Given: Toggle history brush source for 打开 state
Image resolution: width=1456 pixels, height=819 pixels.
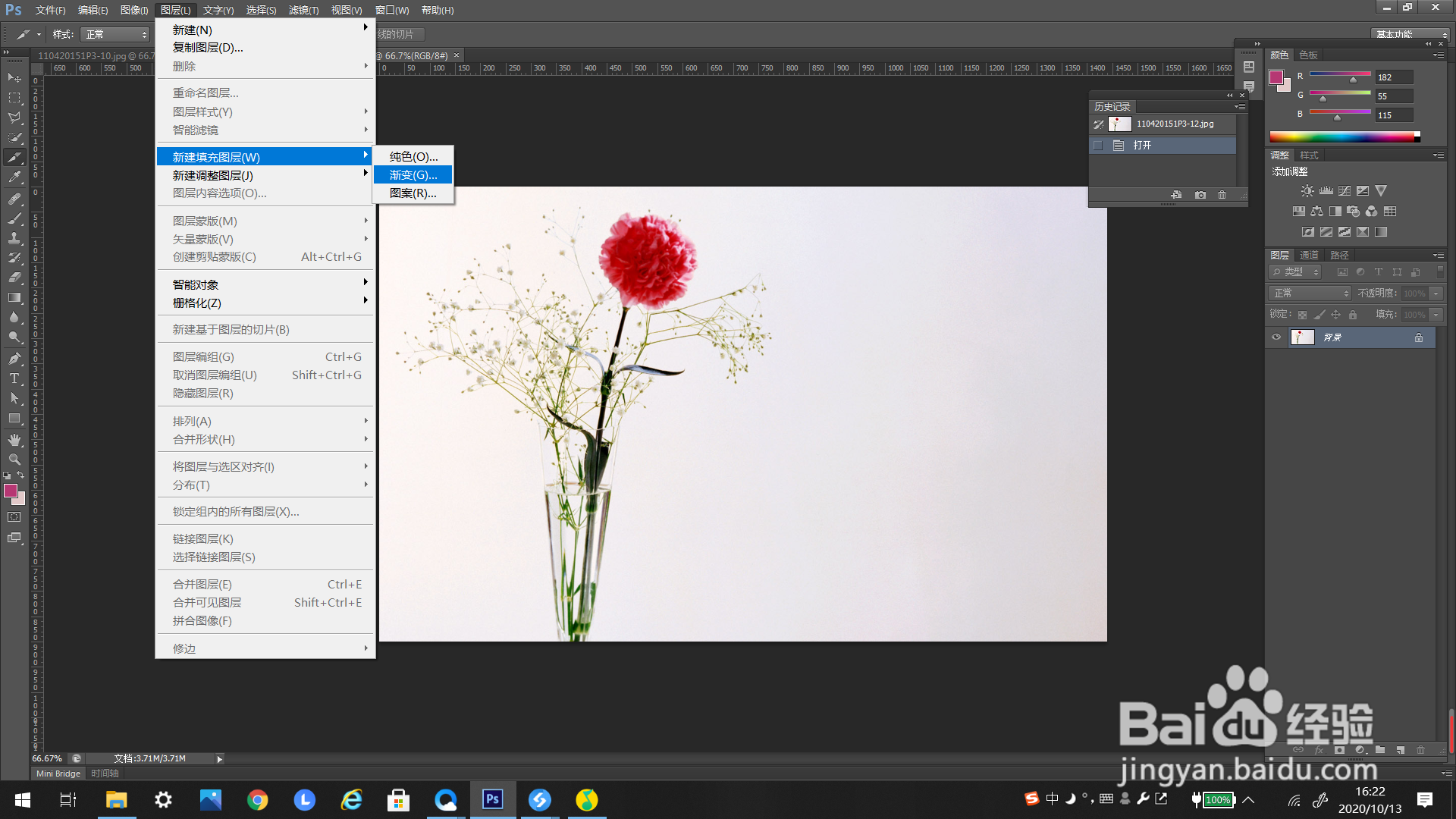Looking at the screenshot, I should [x=1098, y=146].
